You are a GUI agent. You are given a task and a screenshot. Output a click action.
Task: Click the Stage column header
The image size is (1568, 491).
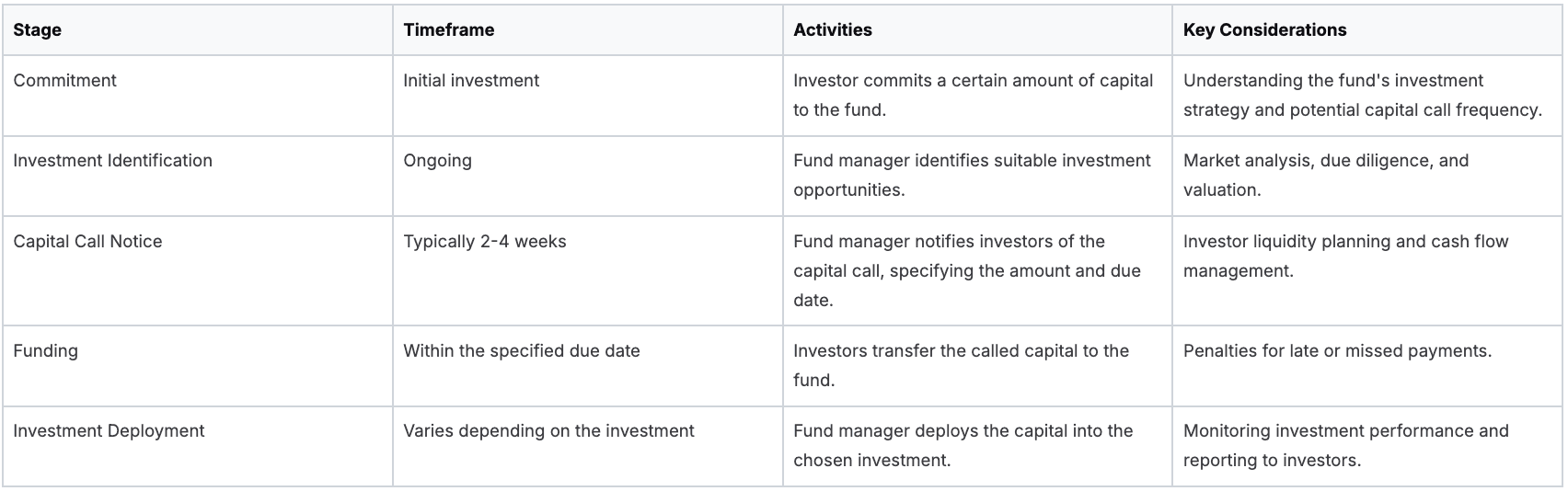pyautogui.click(x=38, y=30)
